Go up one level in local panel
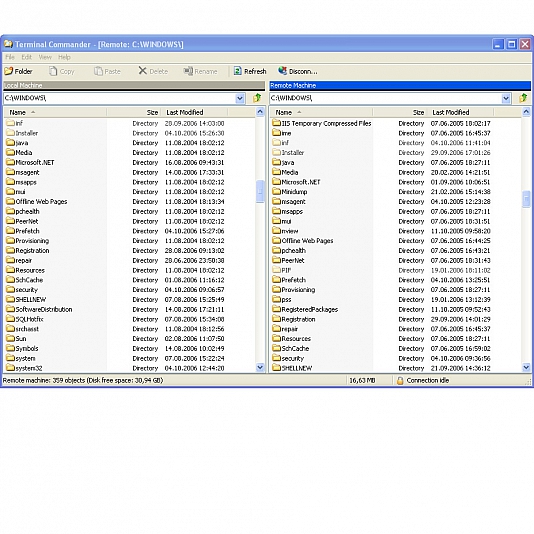Viewport: 534px width, 534px height. (x=257, y=98)
